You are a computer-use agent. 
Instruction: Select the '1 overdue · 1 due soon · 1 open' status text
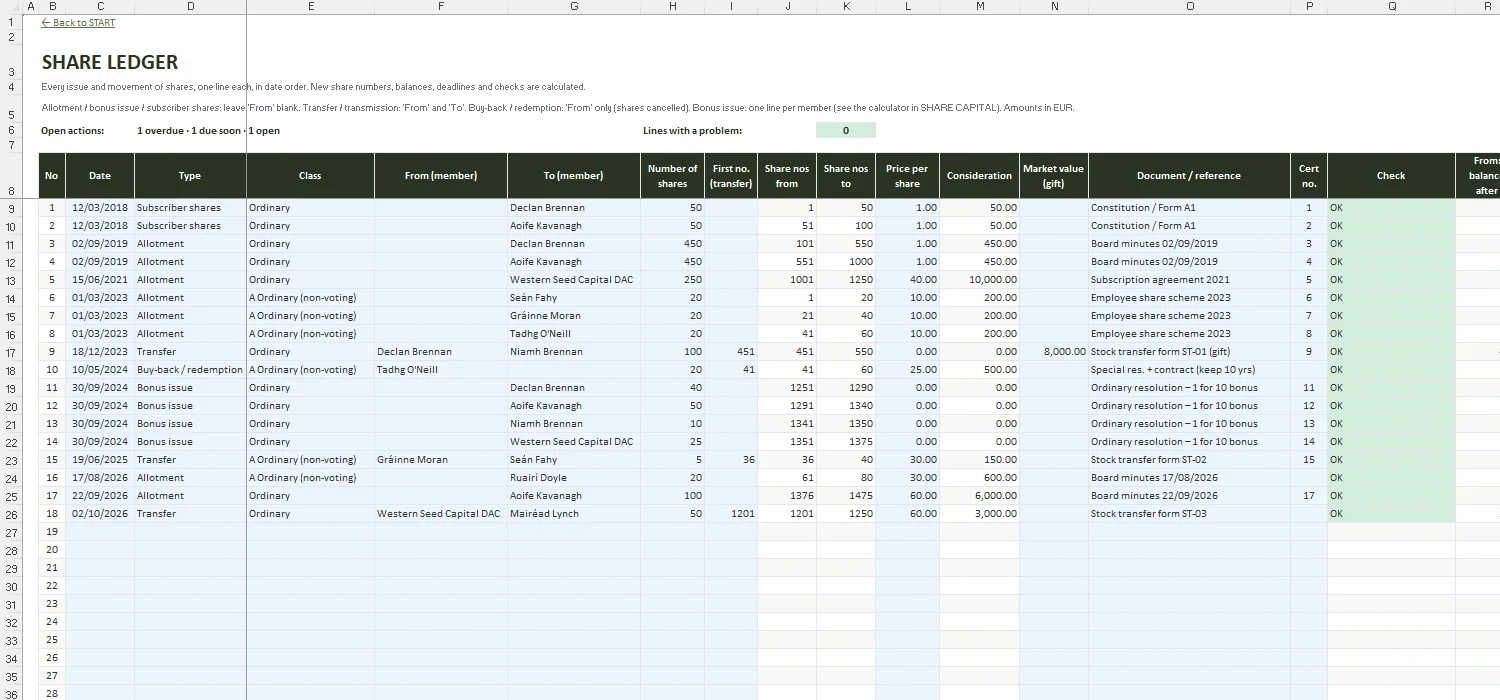pos(208,131)
